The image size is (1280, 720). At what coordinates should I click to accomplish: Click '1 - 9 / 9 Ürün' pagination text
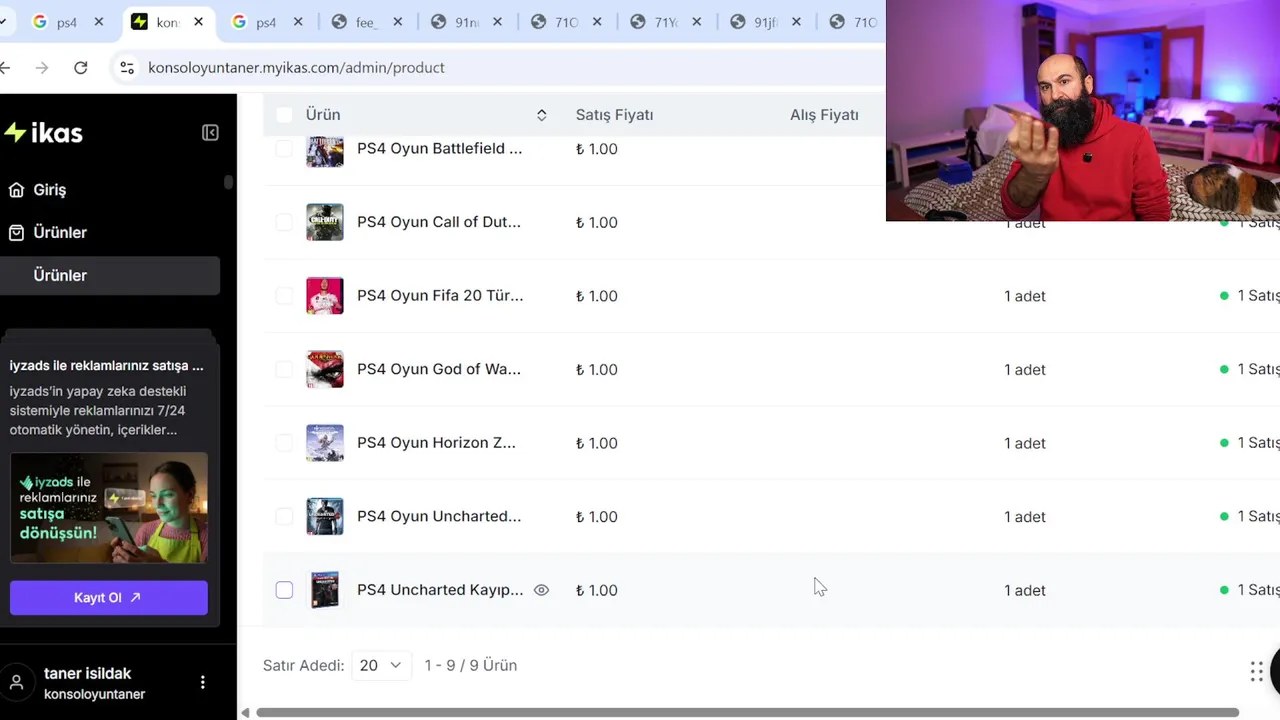(x=470, y=665)
